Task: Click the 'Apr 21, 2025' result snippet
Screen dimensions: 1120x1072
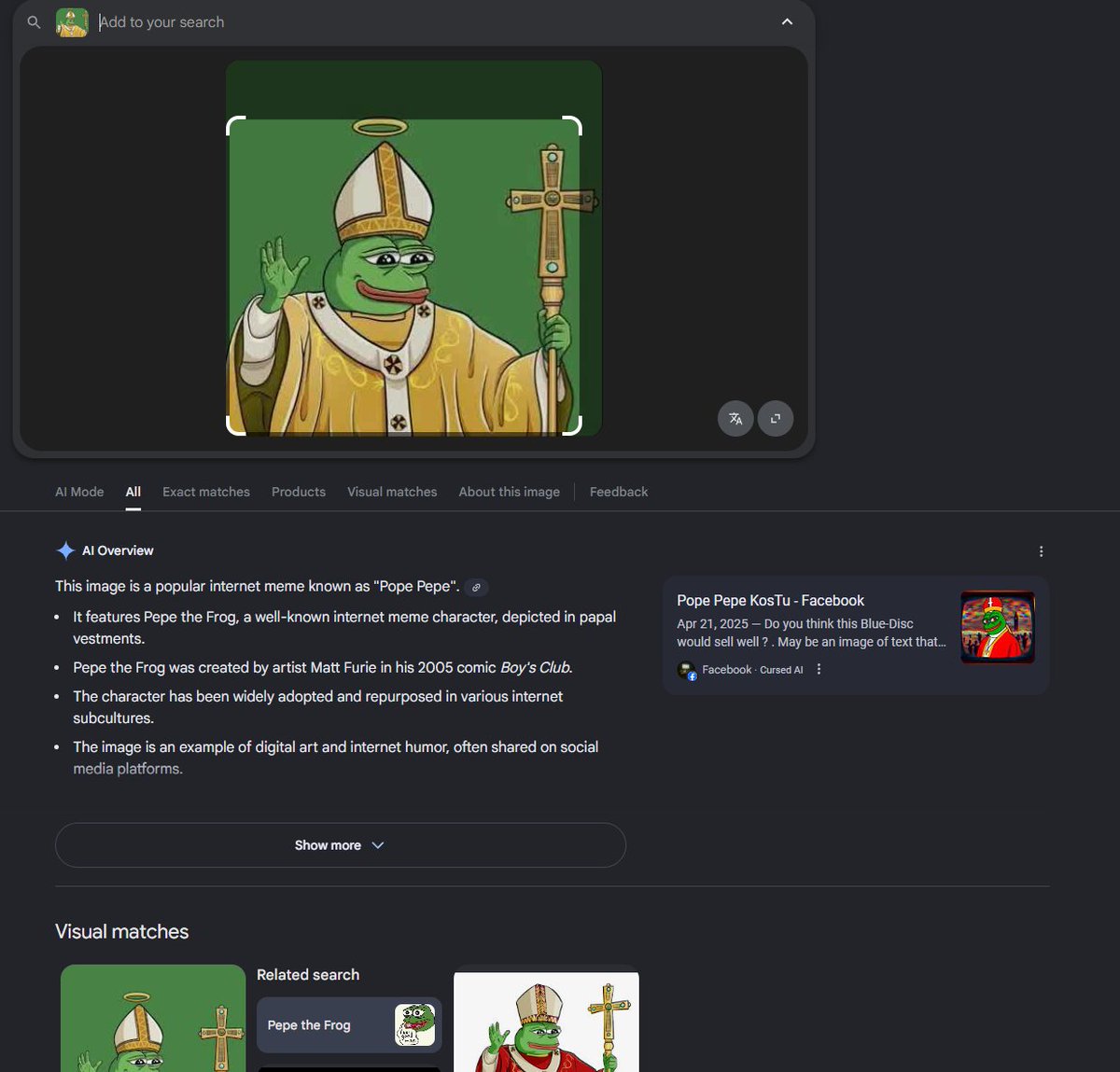Action: point(811,633)
